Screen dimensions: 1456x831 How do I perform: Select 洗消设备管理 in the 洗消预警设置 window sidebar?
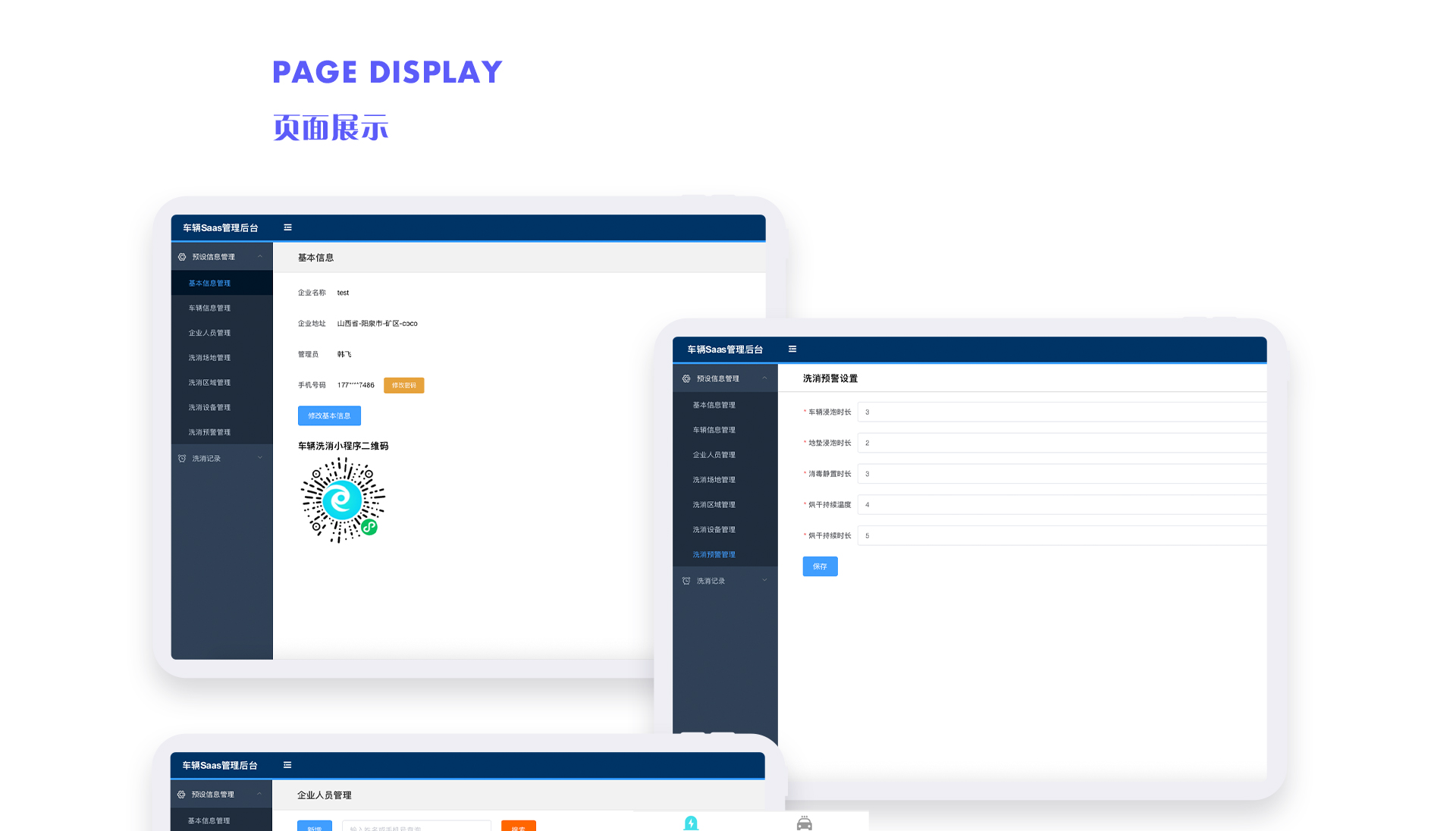(714, 529)
